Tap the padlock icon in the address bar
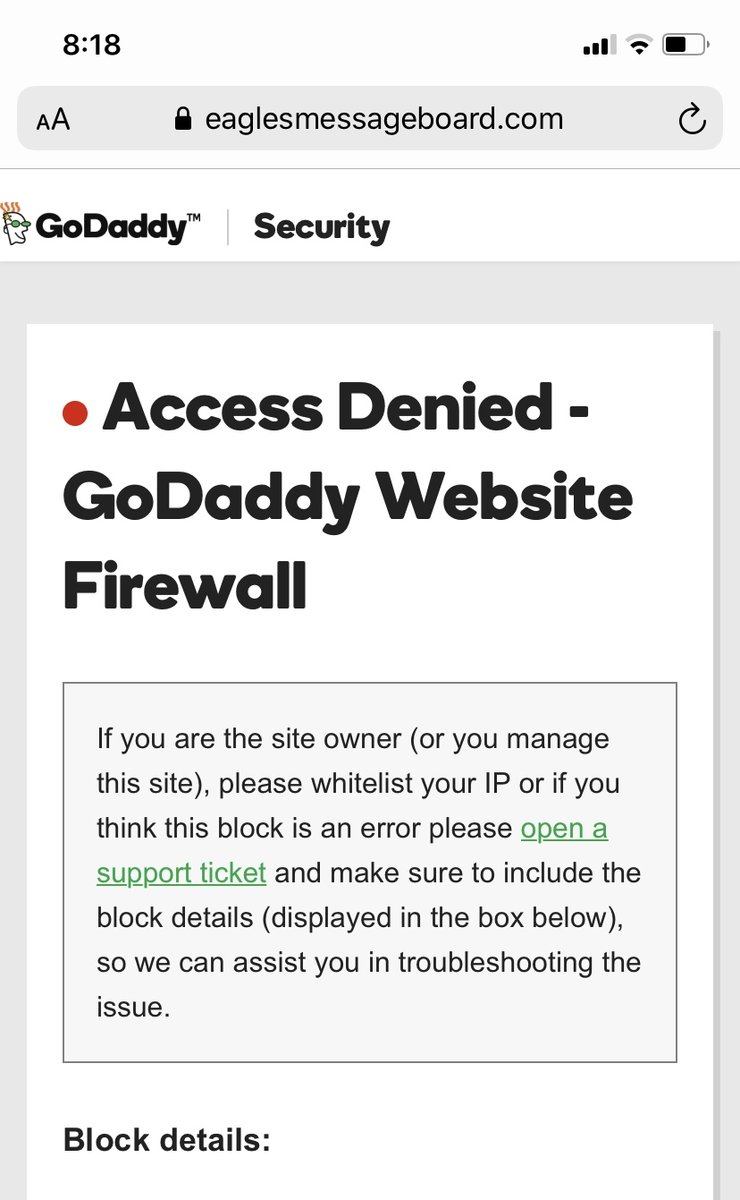The width and height of the screenshot is (740, 1200). point(183,120)
